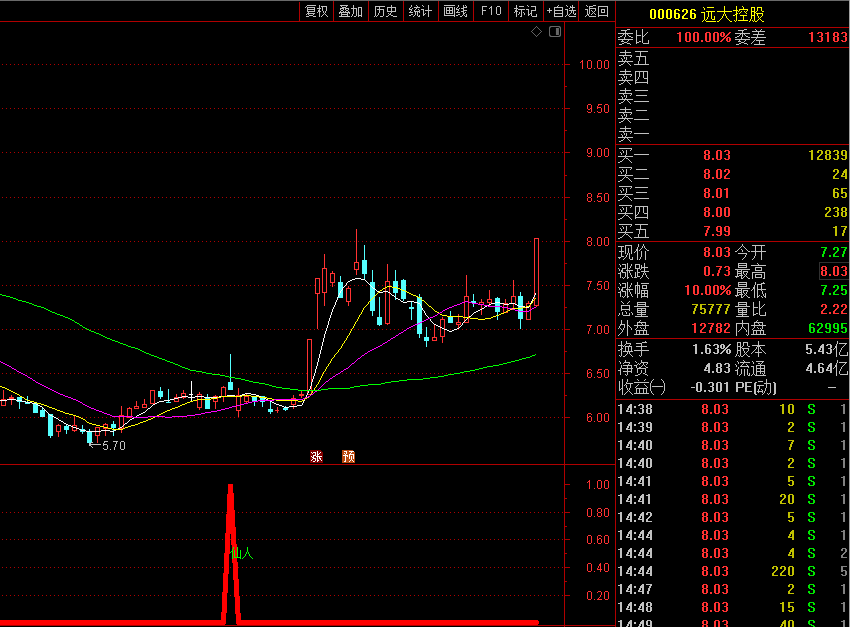Click the 5.70 low price label
850x627 pixels.
tap(114, 446)
